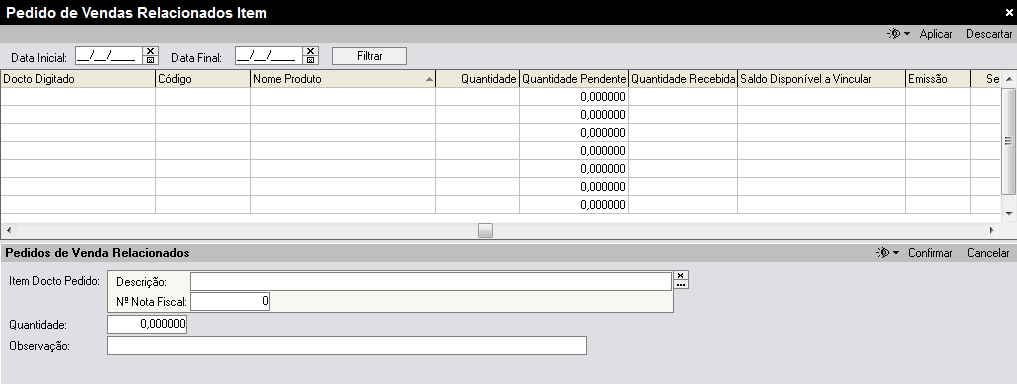Clear the Data Final date field

pos(311,51)
